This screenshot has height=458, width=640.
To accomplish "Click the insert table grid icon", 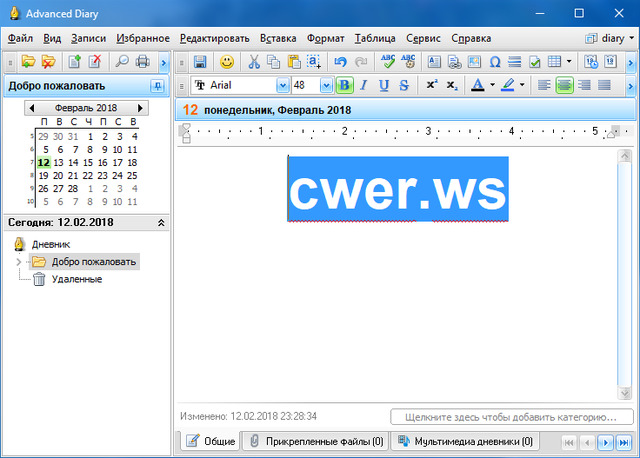I will (554, 62).
